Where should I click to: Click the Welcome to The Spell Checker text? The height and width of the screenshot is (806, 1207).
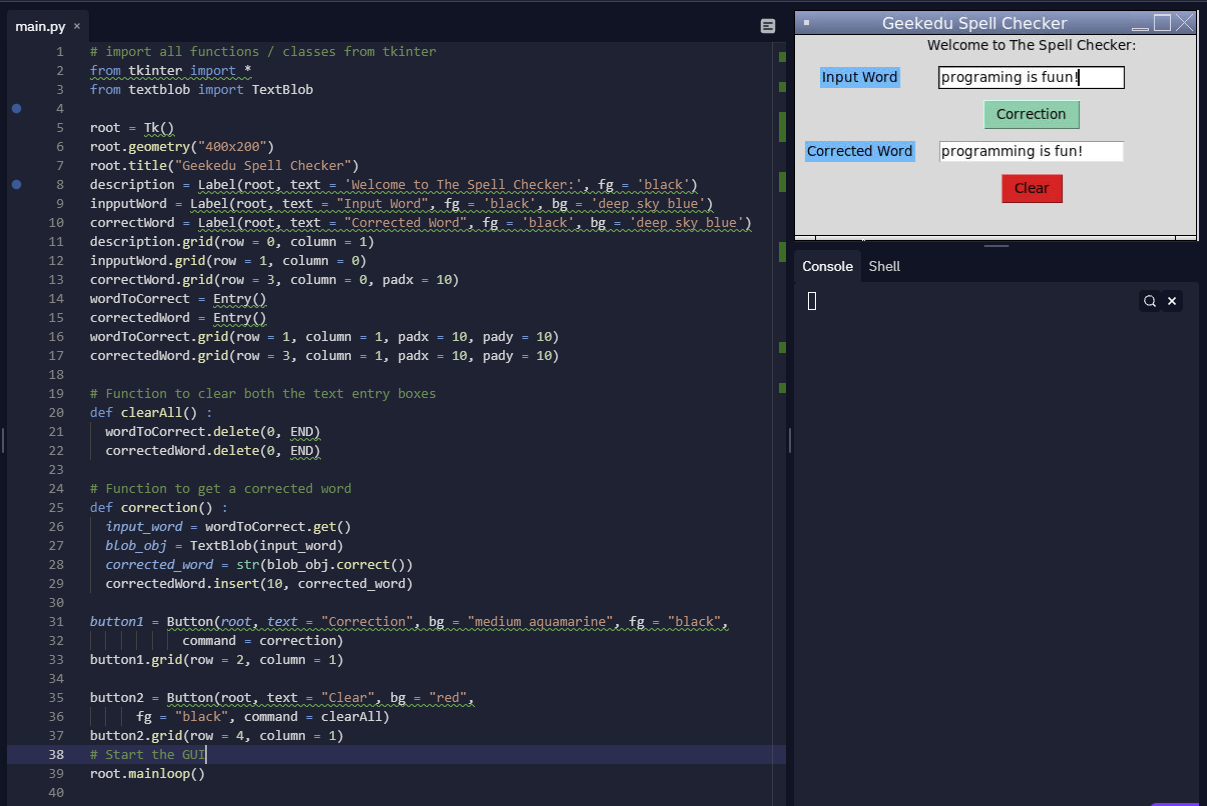point(1031,45)
